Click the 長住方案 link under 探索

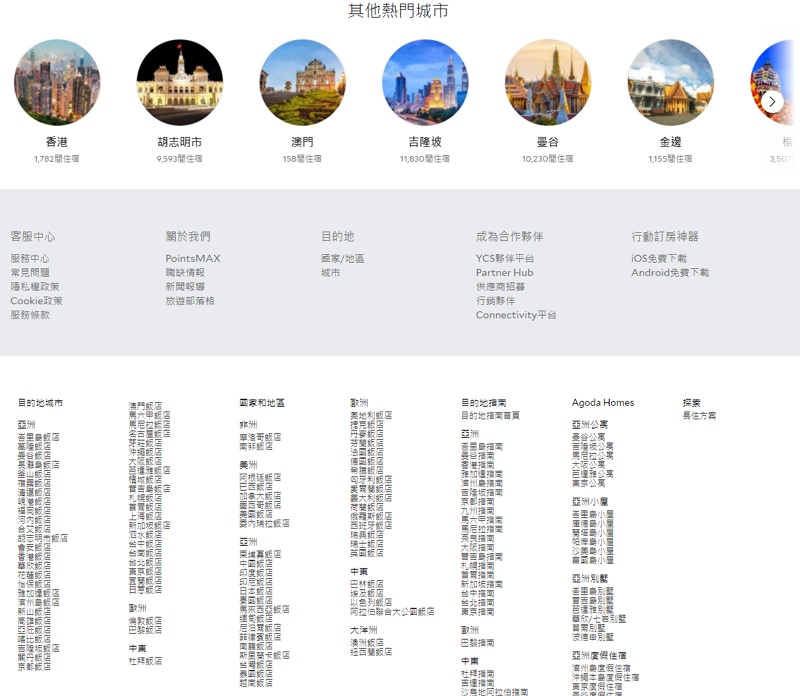coord(699,415)
